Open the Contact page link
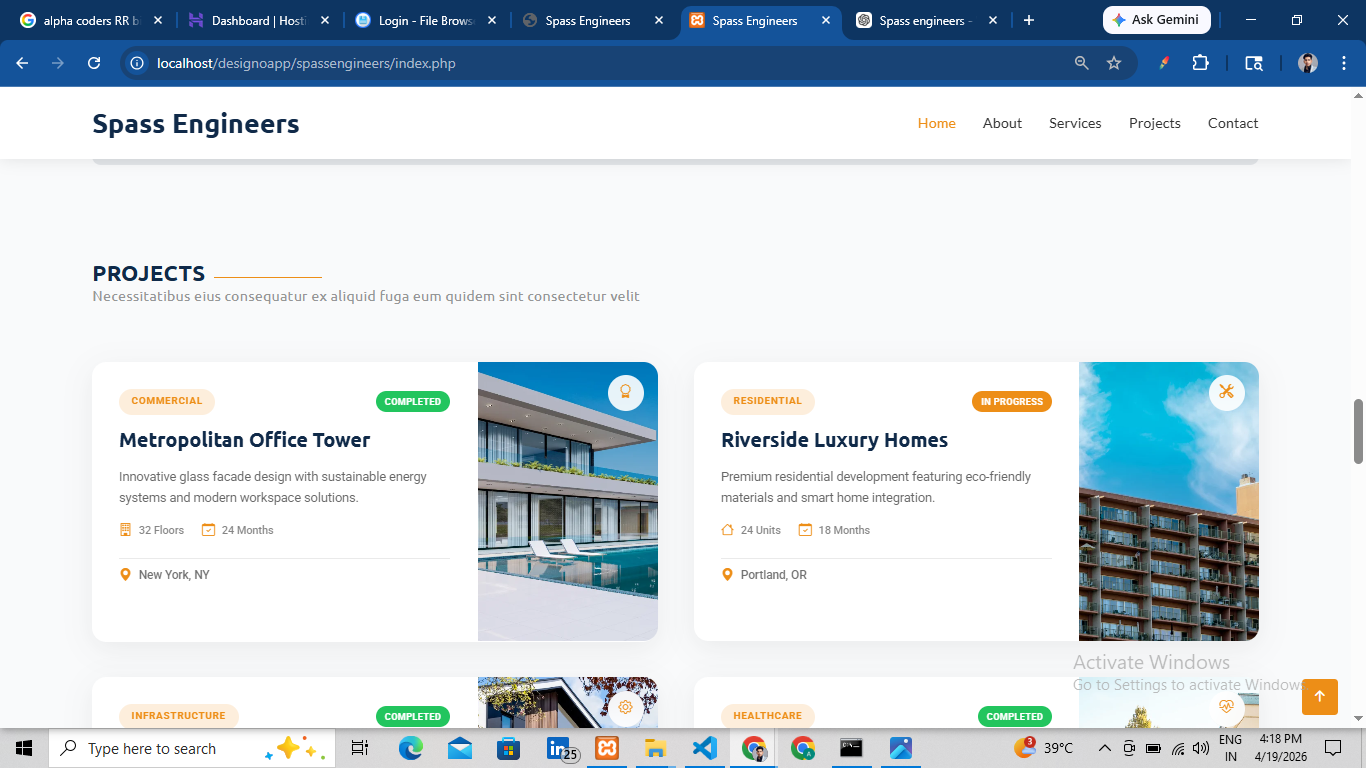Image resolution: width=1366 pixels, height=768 pixels. [1233, 123]
